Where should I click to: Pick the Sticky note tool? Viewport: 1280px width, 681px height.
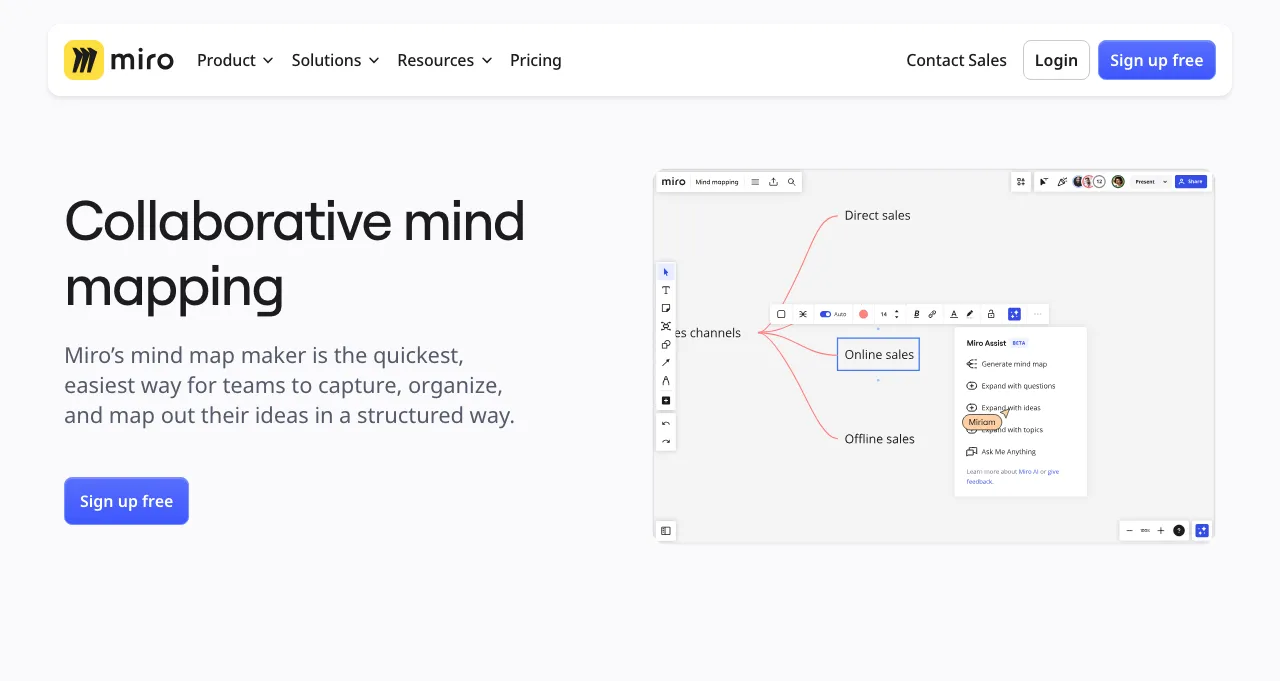point(666,308)
